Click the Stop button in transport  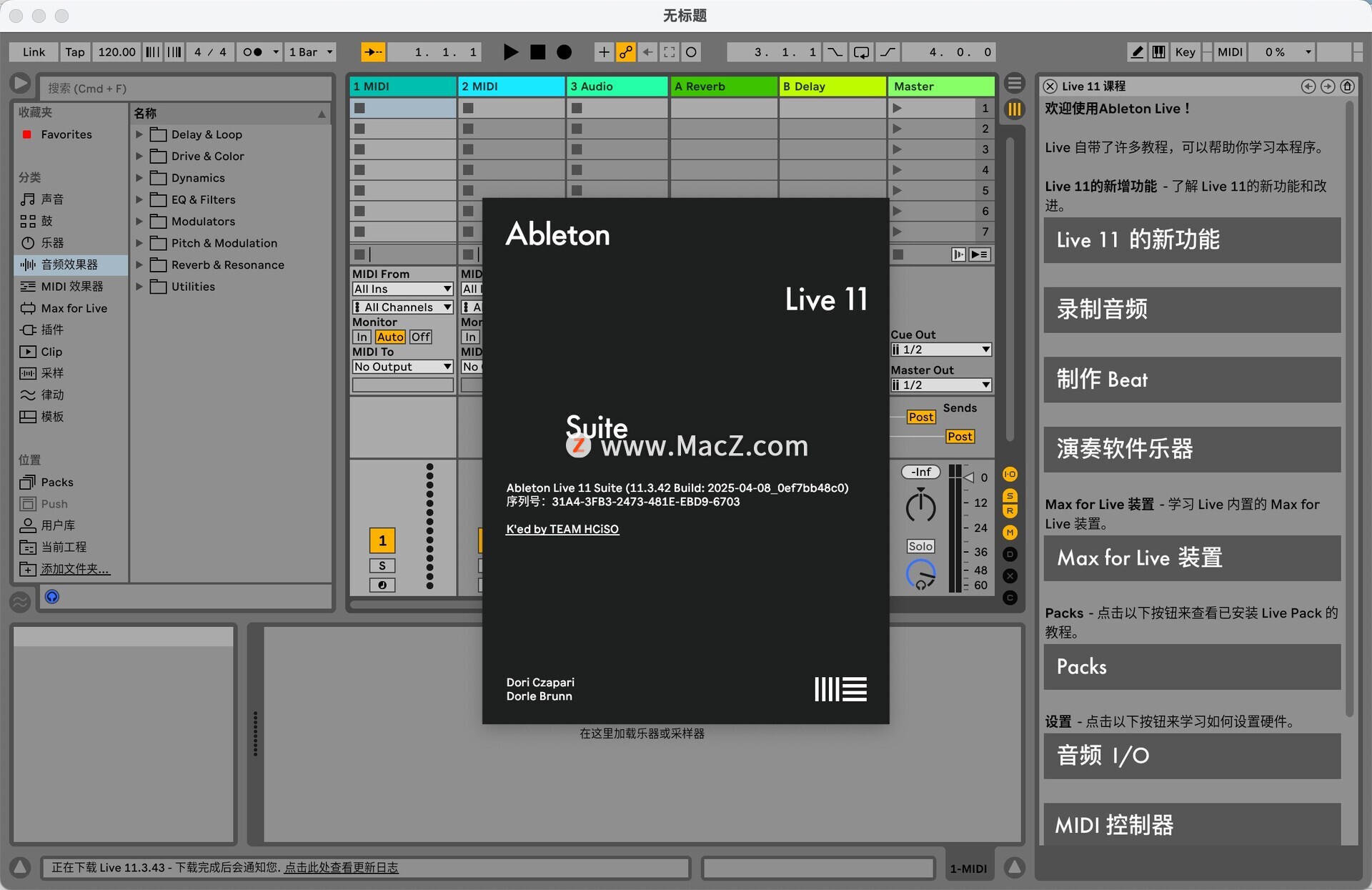[x=537, y=52]
